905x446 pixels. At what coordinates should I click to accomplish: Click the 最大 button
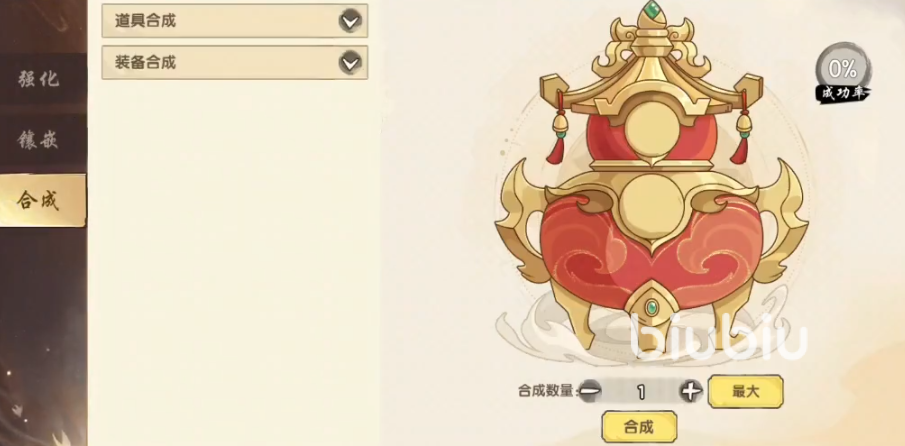pos(746,391)
